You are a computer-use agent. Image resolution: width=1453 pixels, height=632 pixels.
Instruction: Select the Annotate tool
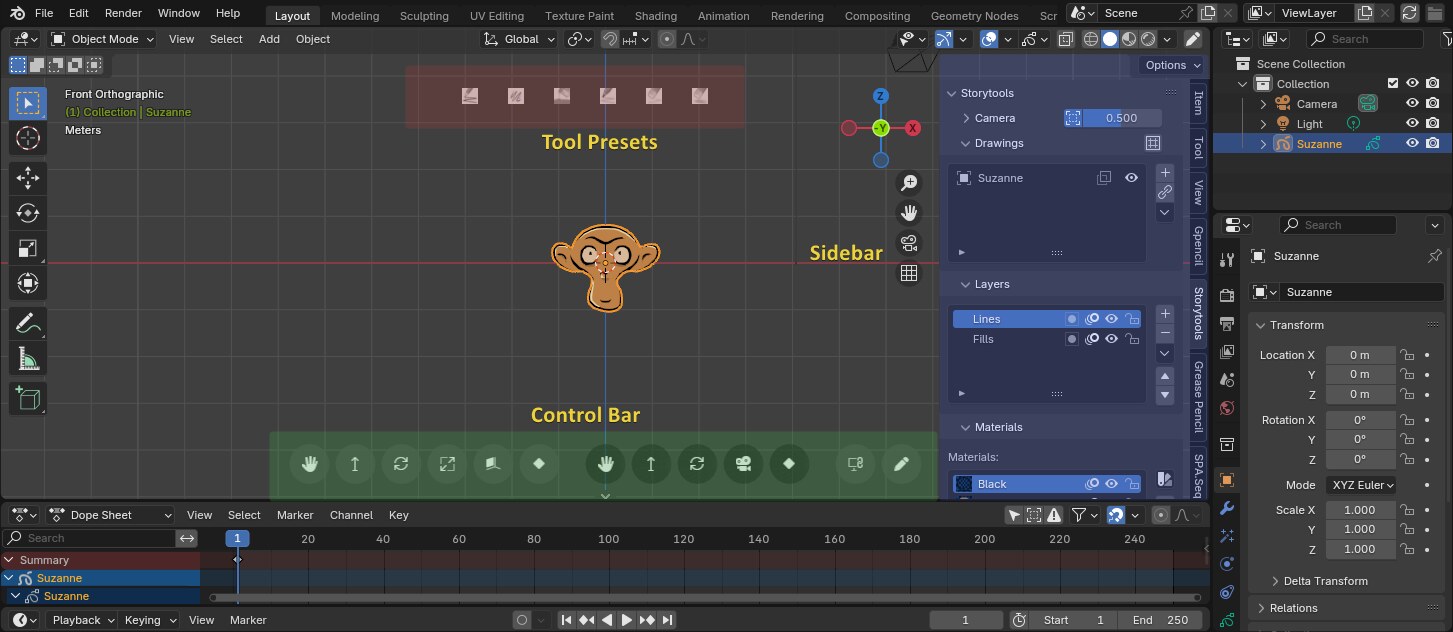[x=28, y=323]
